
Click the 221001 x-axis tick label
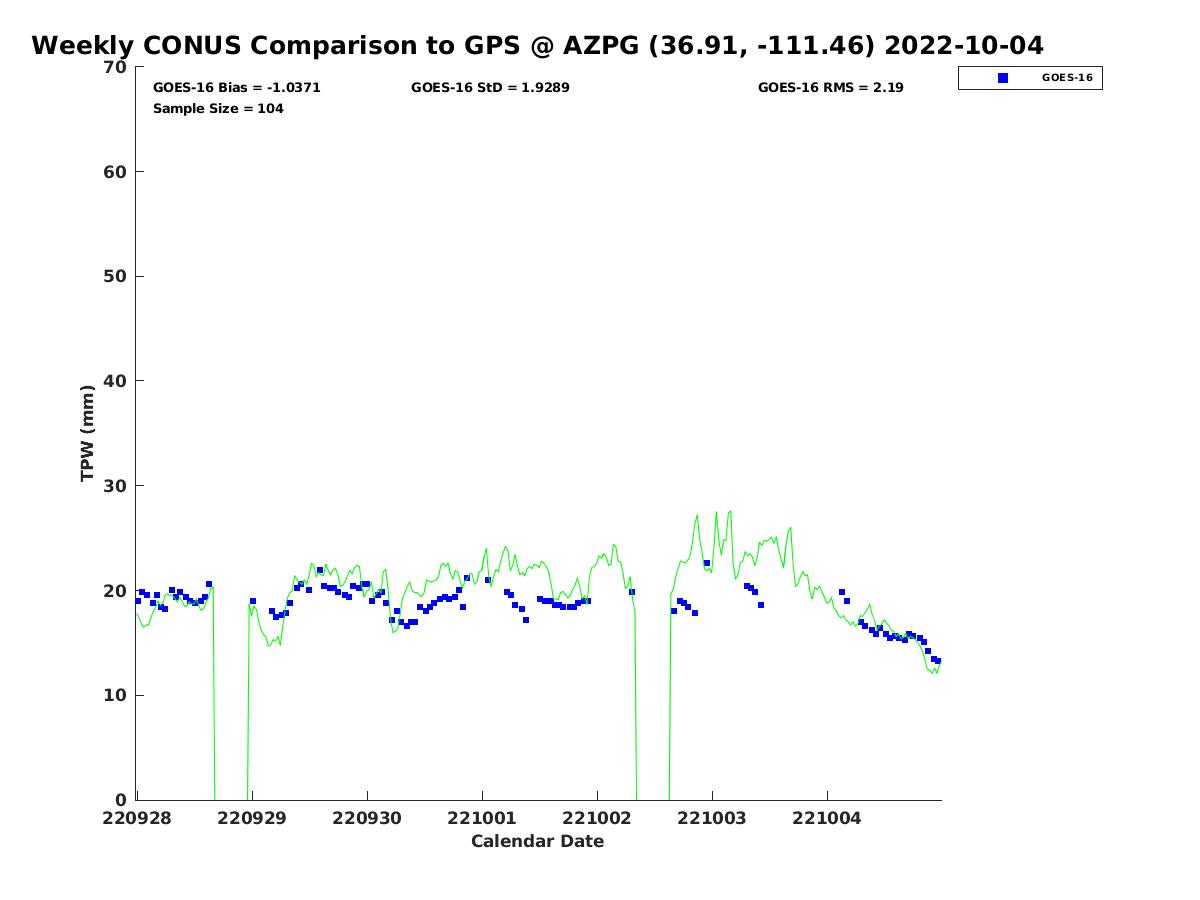(x=482, y=818)
